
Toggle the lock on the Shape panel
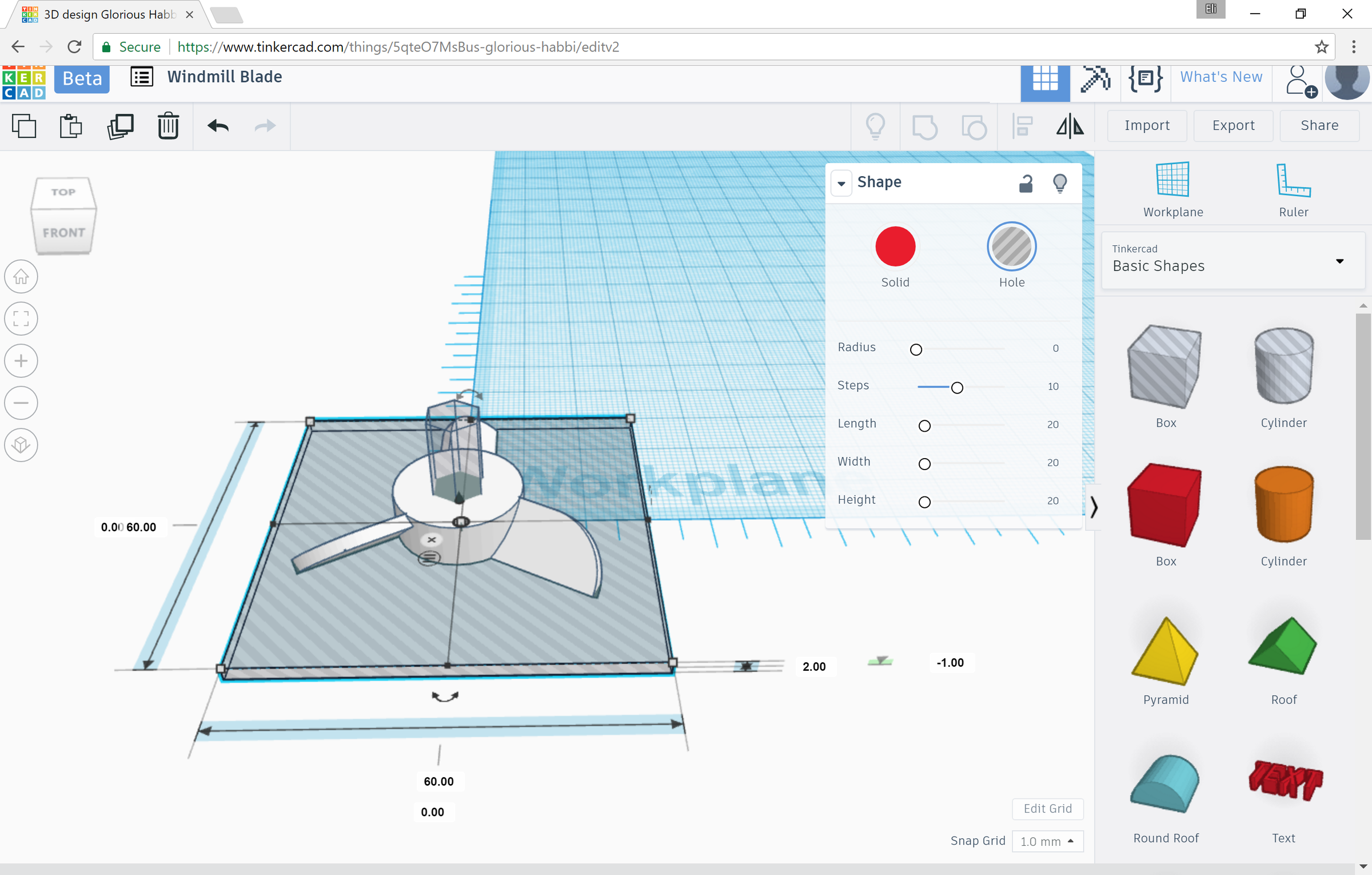[1025, 183]
